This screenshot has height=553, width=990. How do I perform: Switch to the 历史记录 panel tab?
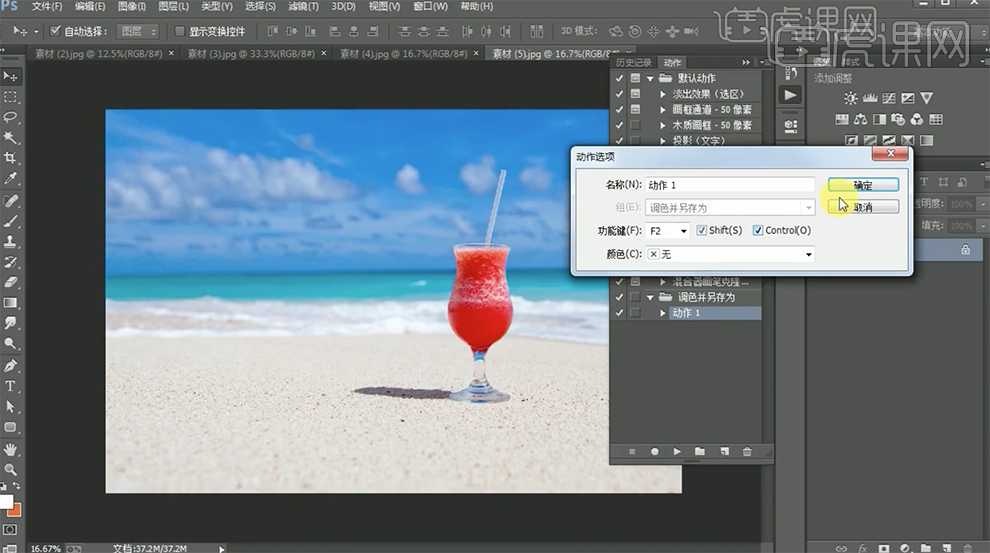(x=633, y=63)
